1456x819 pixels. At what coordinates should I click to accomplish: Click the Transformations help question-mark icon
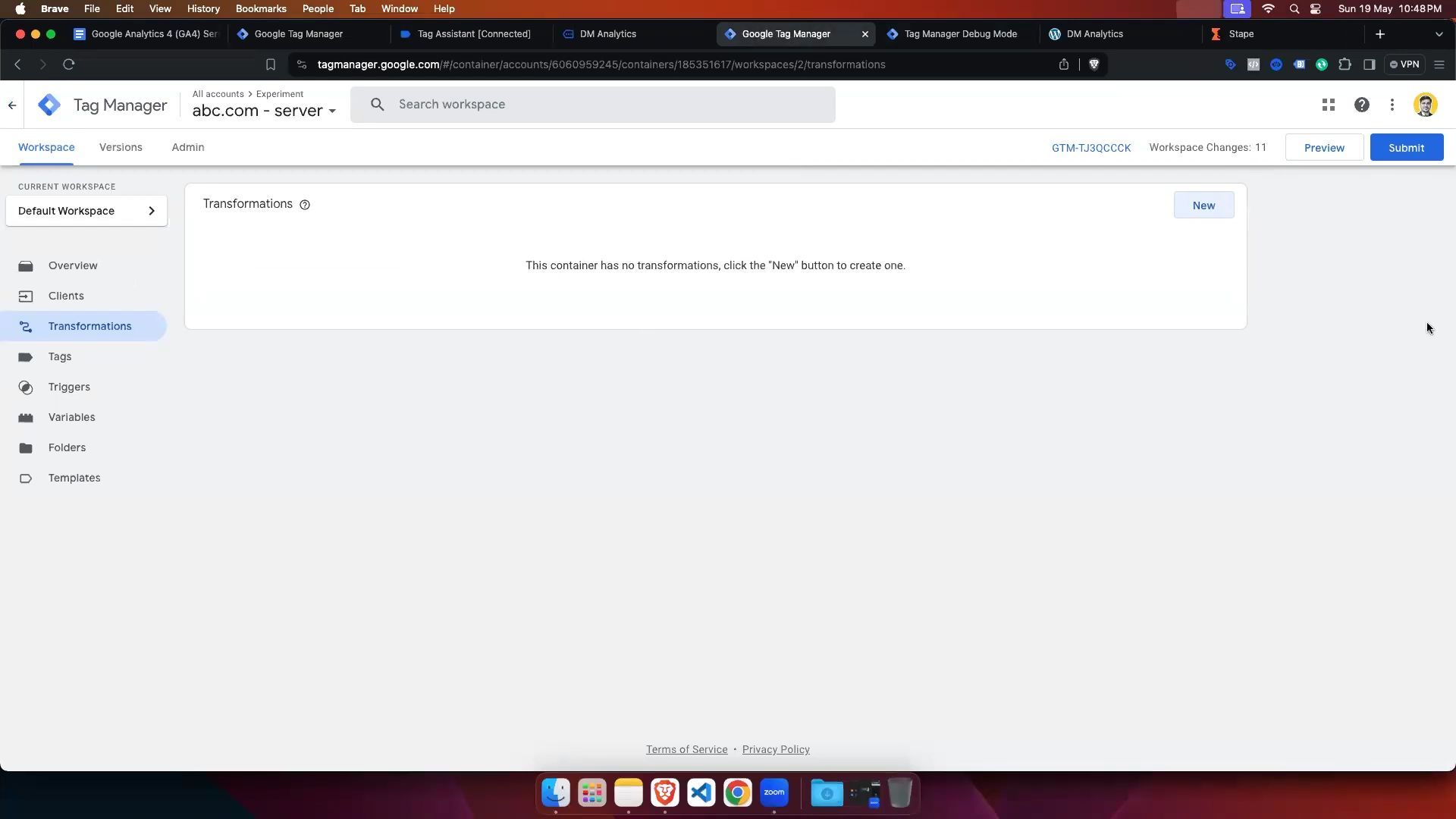click(305, 205)
